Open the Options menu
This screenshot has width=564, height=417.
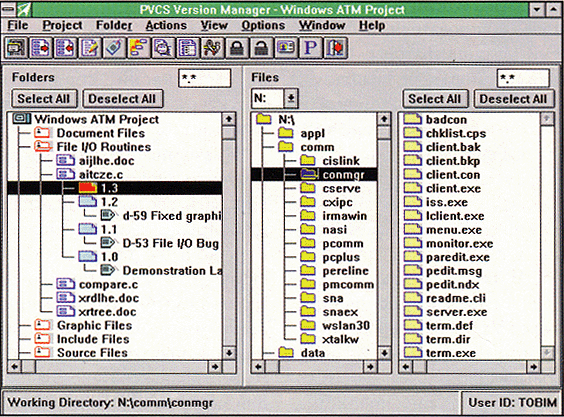click(263, 25)
